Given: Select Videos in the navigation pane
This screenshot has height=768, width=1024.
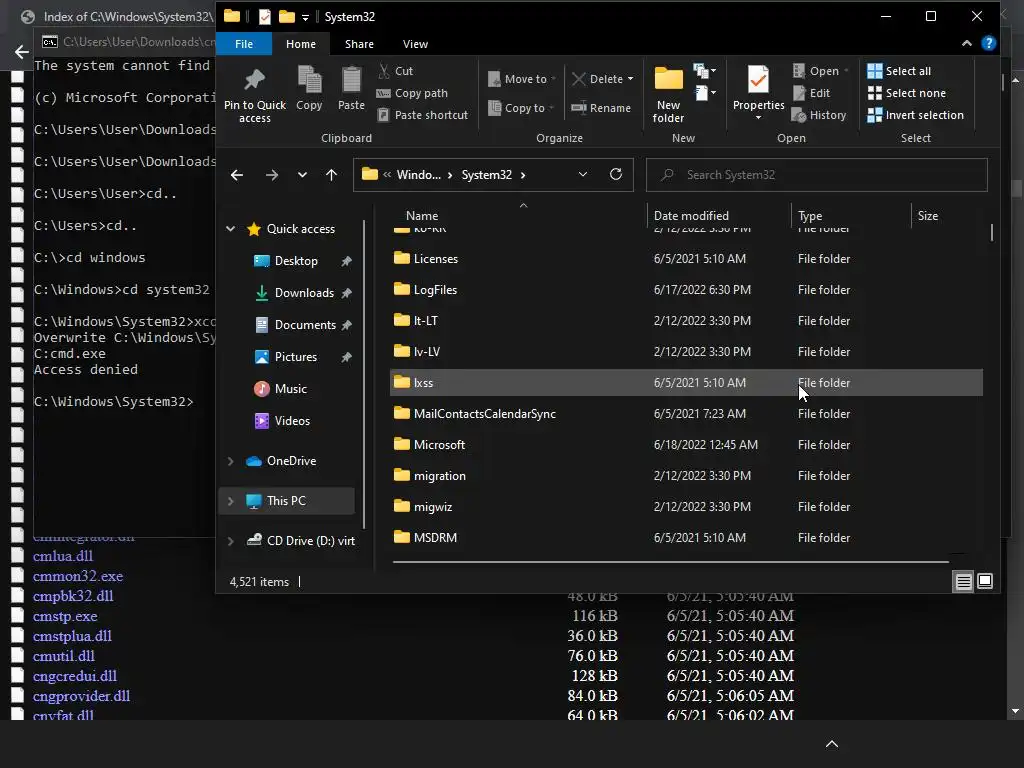Looking at the screenshot, I should click(292, 421).
